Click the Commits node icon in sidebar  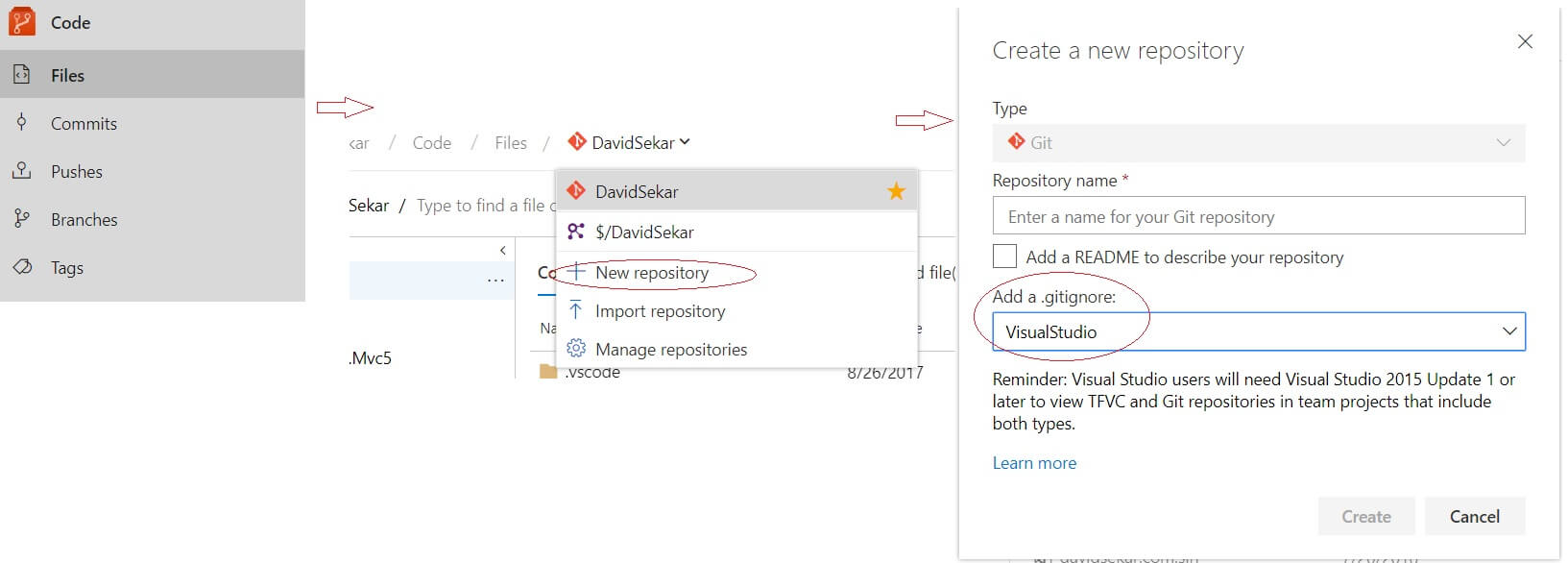[21, 122]
